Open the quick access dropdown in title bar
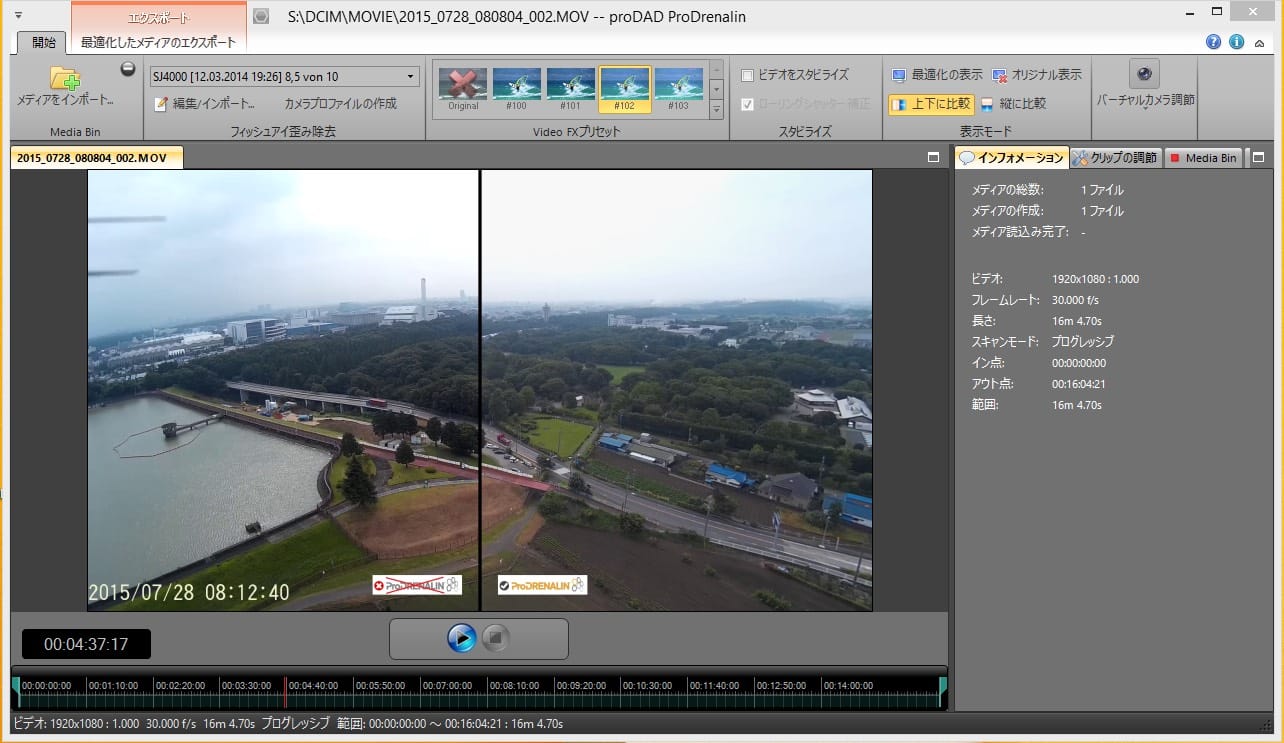 pos(19,15)
